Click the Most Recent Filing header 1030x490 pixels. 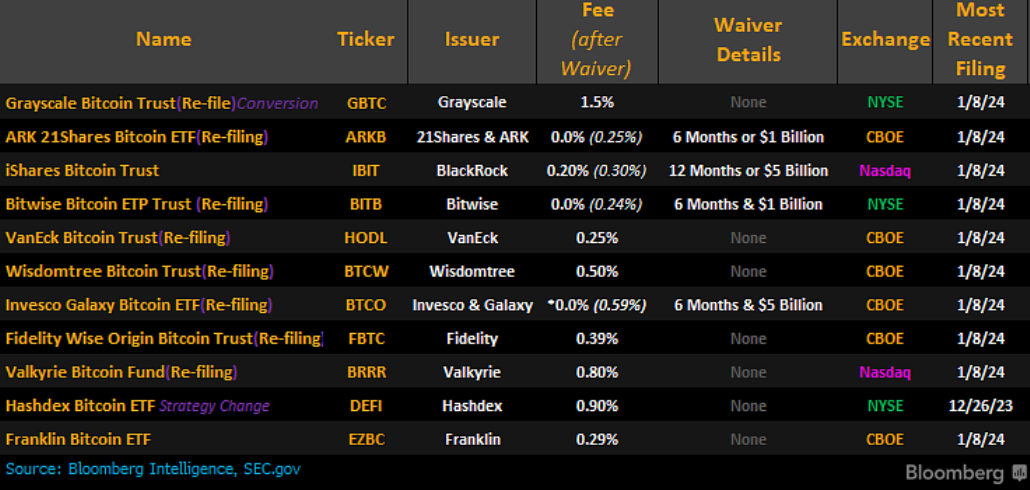(x=980, y=40)
